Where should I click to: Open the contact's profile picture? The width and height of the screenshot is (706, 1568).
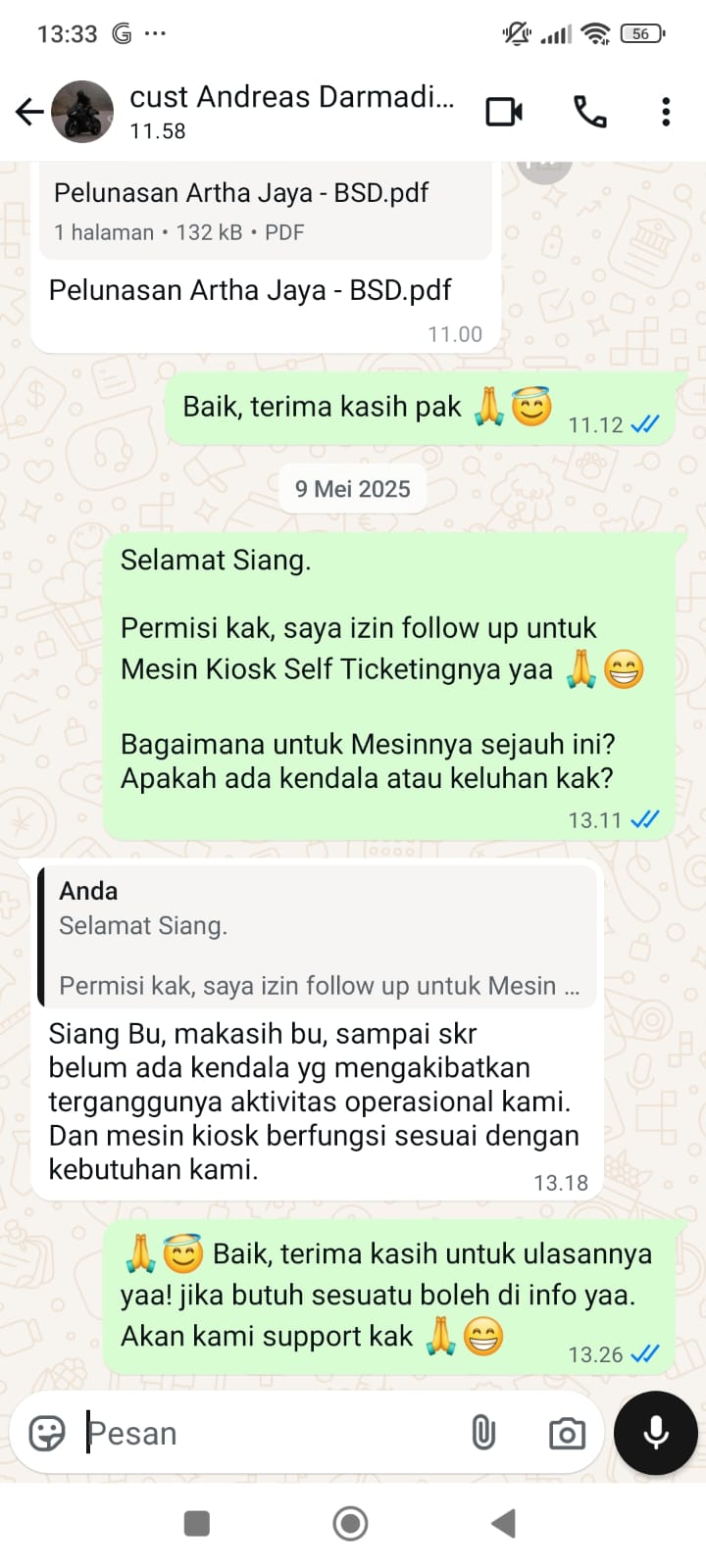click(82, 112)
